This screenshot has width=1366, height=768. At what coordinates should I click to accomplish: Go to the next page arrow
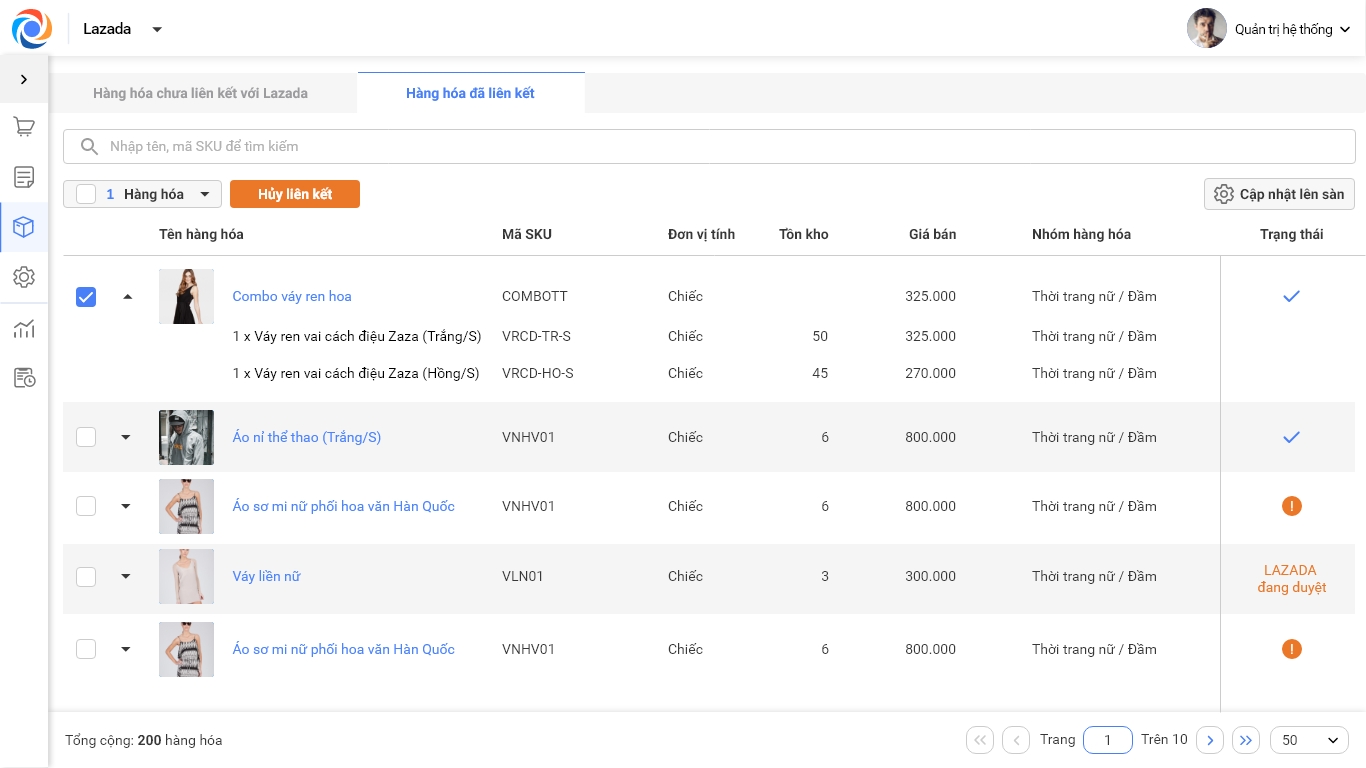click(x=1210, y=740)
